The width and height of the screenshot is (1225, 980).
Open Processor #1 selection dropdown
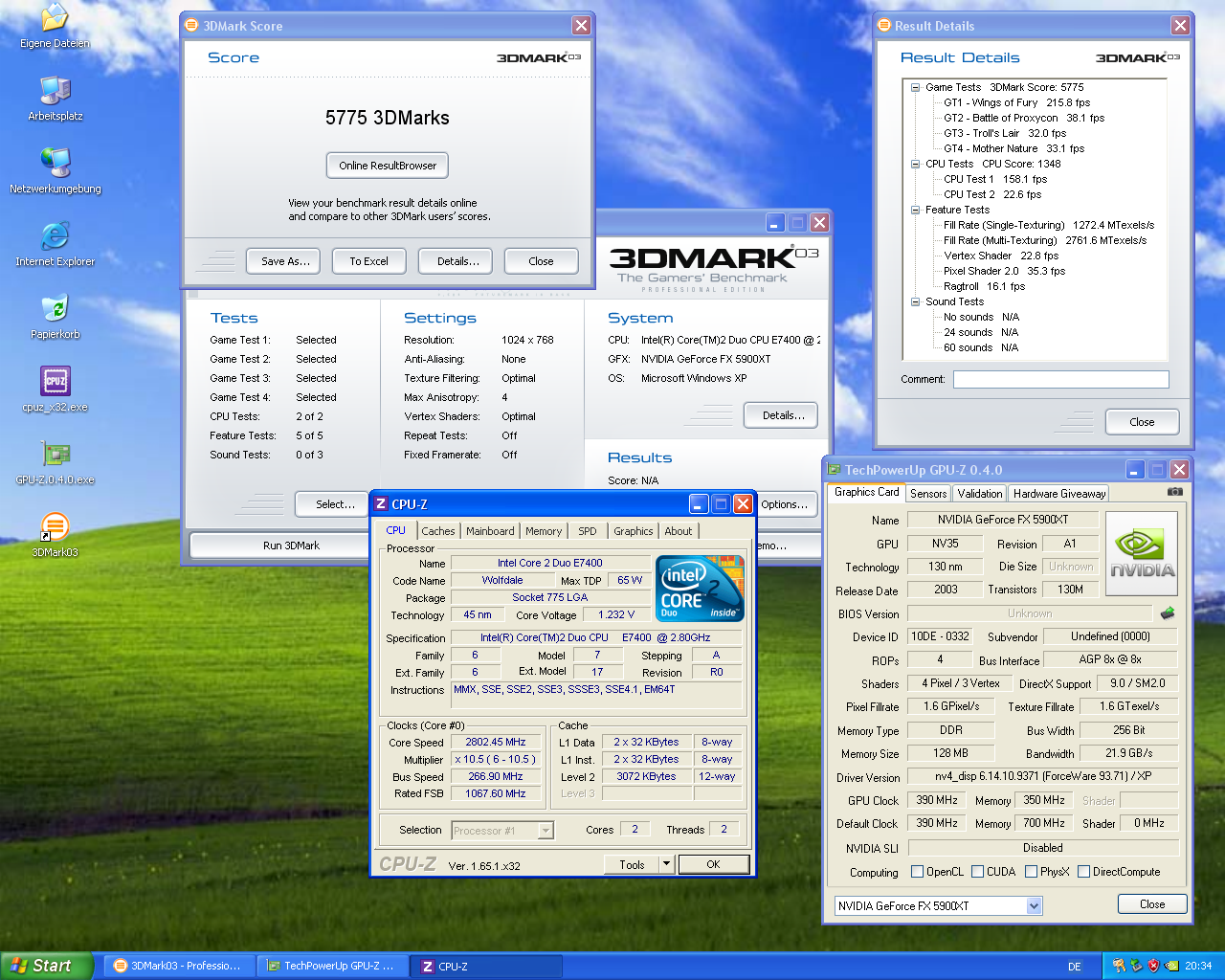coord(546,831)
